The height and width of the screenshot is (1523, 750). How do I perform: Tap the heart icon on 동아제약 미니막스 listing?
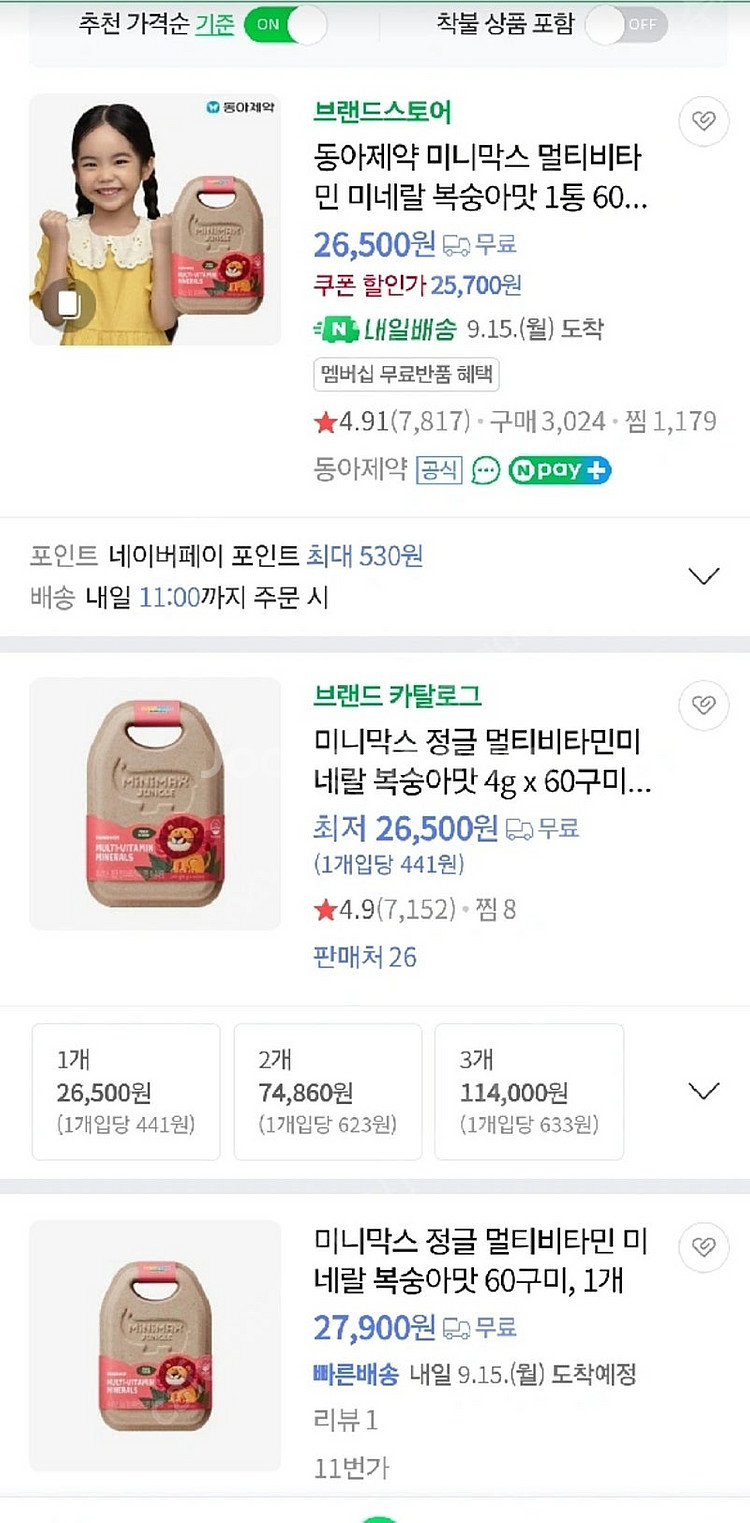pos(704,122)
